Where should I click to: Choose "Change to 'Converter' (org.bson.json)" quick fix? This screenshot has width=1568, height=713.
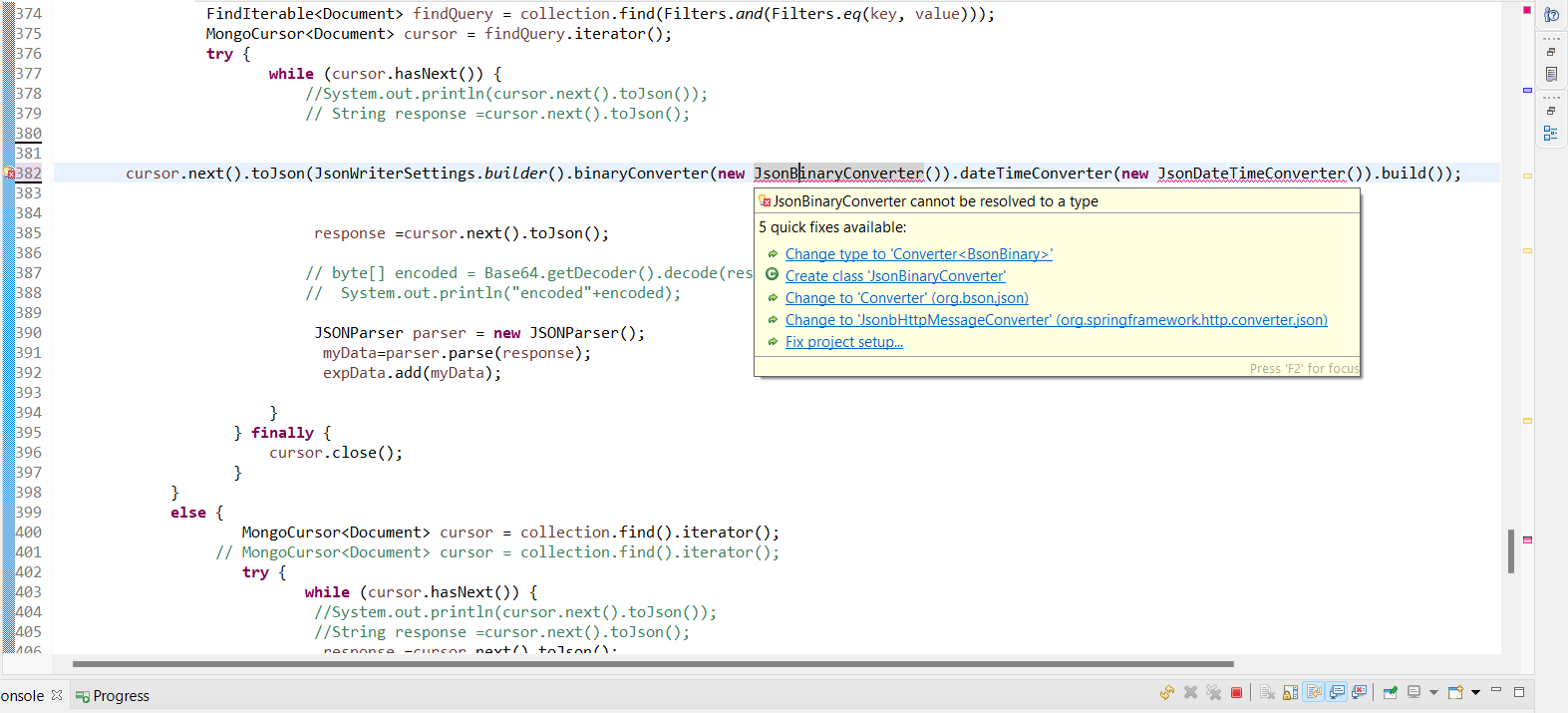[906, 298]
